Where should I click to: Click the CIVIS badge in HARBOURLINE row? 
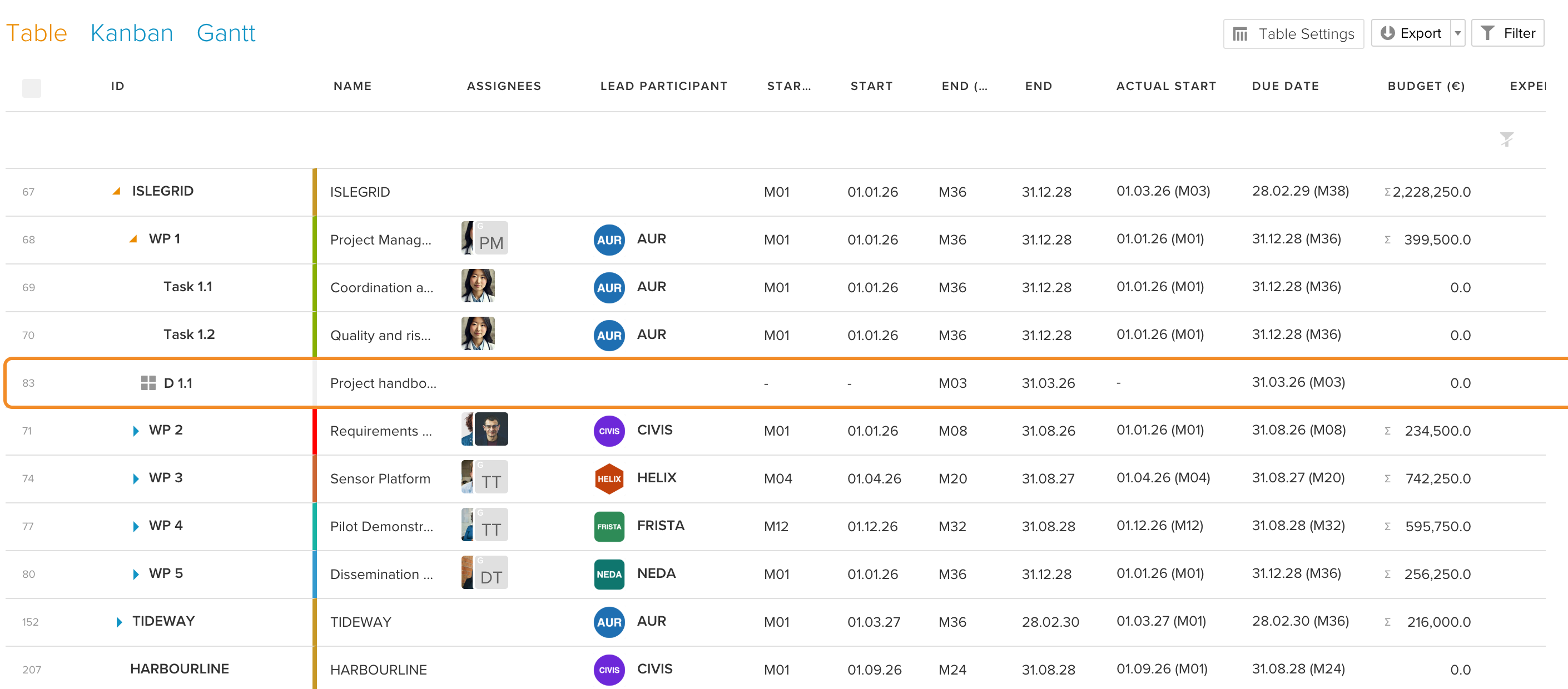(x=609, y=670)
